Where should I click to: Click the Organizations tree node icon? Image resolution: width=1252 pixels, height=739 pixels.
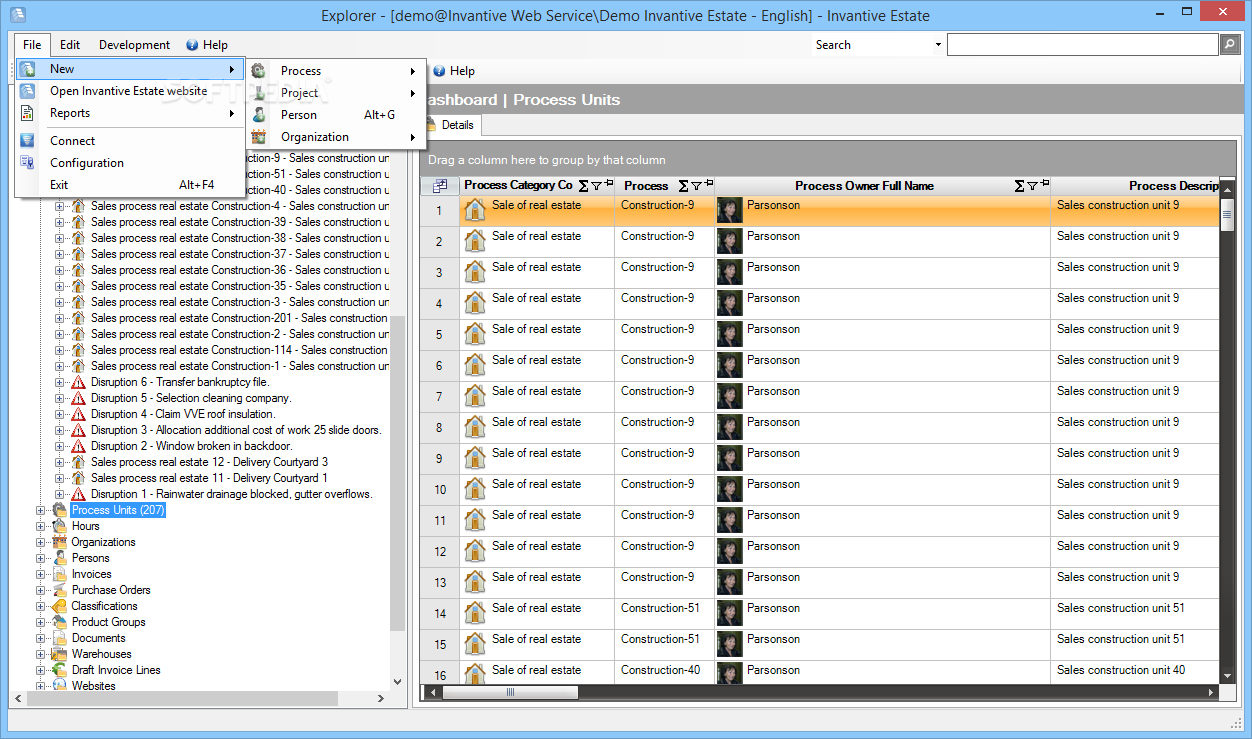59,542
